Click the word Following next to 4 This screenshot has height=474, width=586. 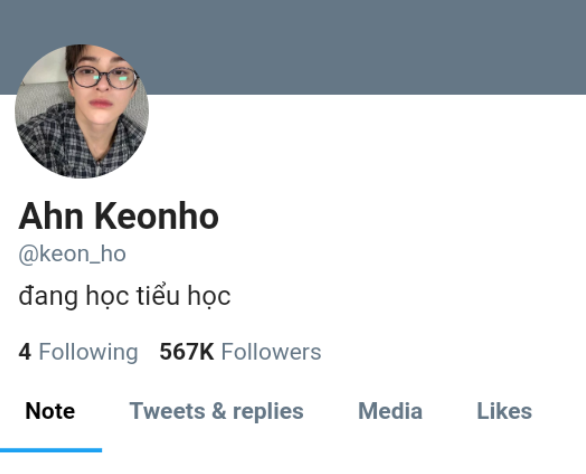[x=89, y=352]
